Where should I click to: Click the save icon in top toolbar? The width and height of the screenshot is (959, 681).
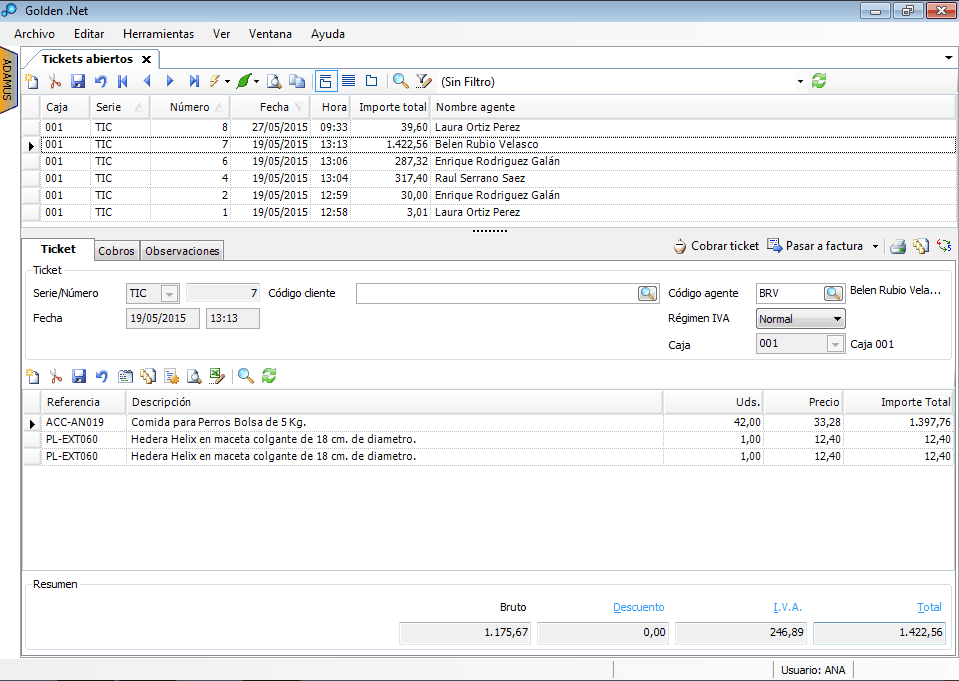(77, 81)
